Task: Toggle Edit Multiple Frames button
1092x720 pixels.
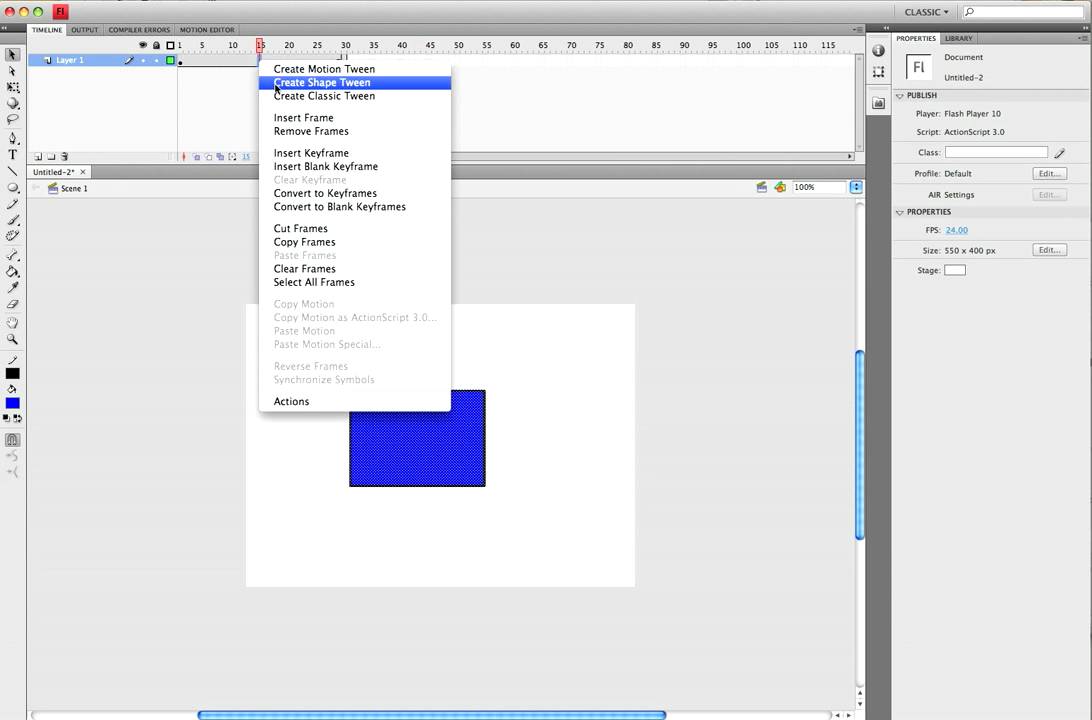Action: coord(220,157)
